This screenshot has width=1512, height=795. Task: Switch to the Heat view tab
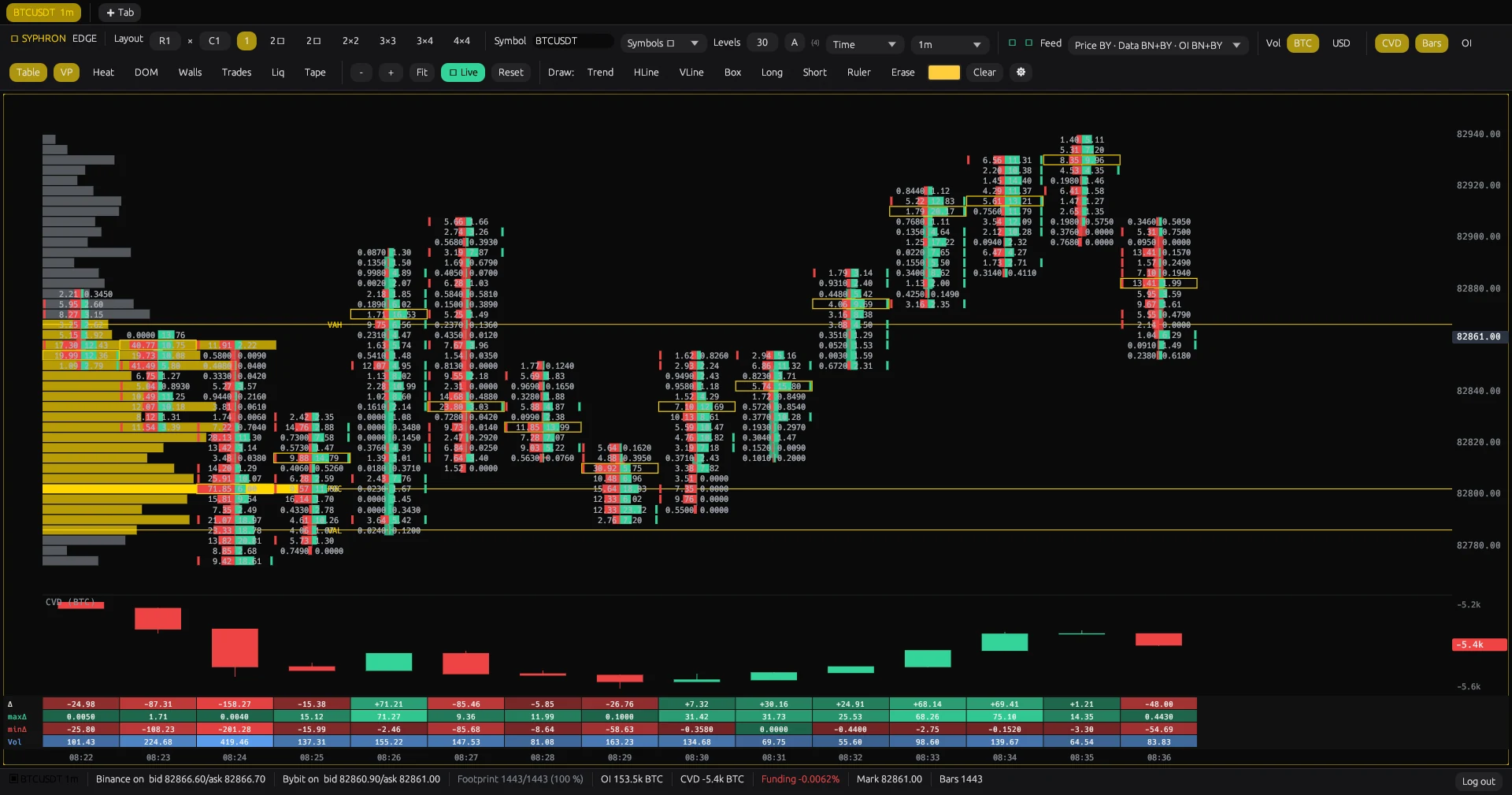coord(103,72)
